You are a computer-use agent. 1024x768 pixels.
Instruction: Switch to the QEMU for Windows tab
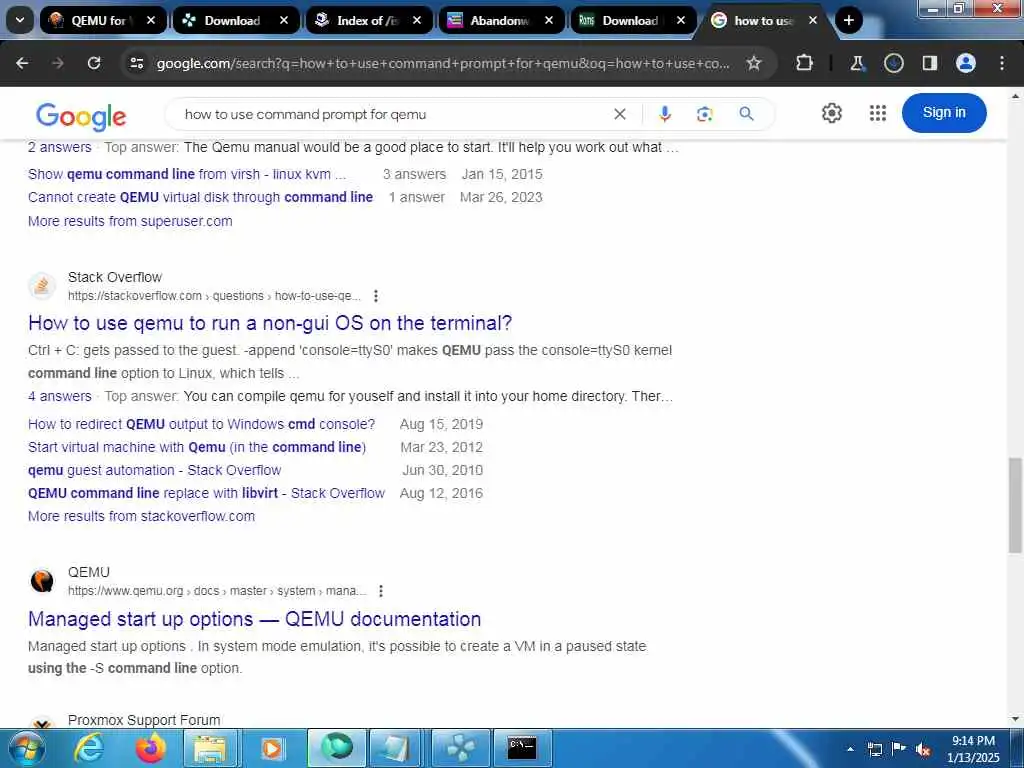(98, 20)
